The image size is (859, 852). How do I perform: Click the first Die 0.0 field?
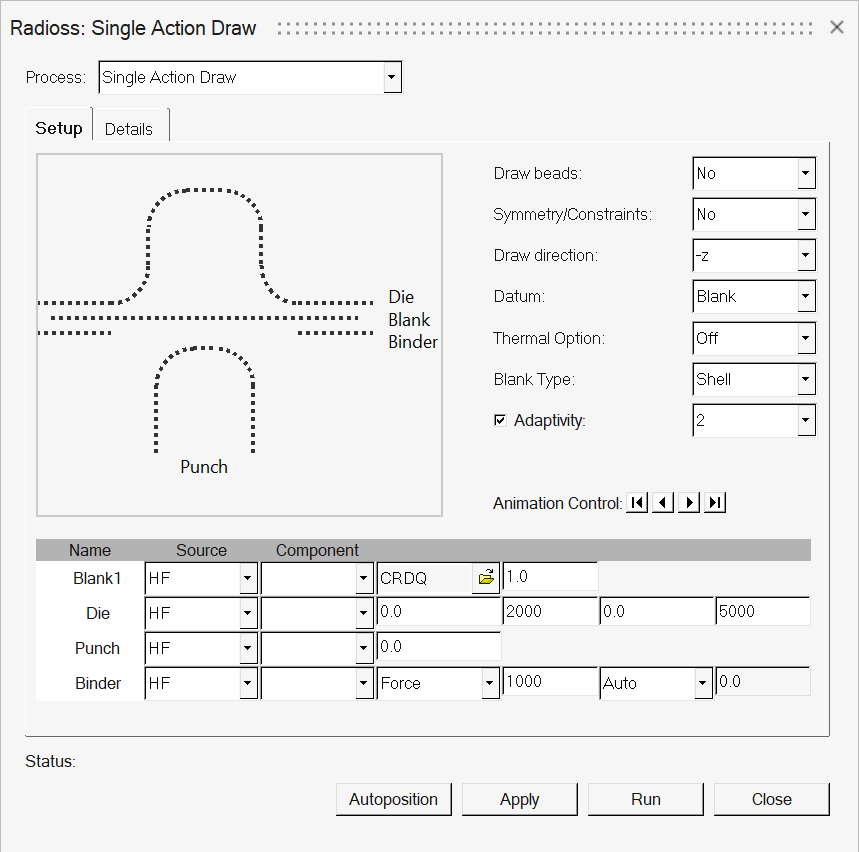[x=439, y=611]
